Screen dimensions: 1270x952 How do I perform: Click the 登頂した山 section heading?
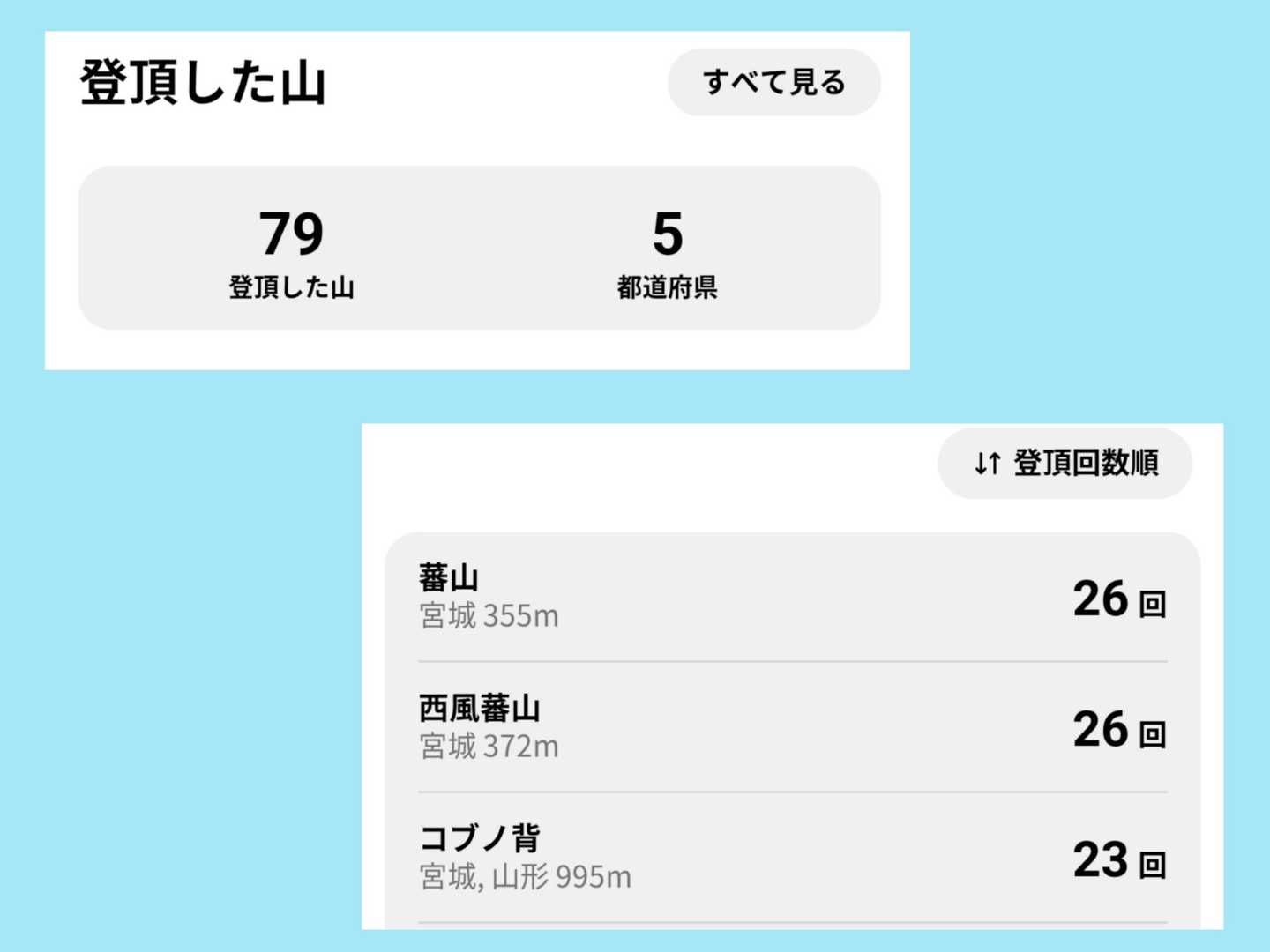click(203, 83)
